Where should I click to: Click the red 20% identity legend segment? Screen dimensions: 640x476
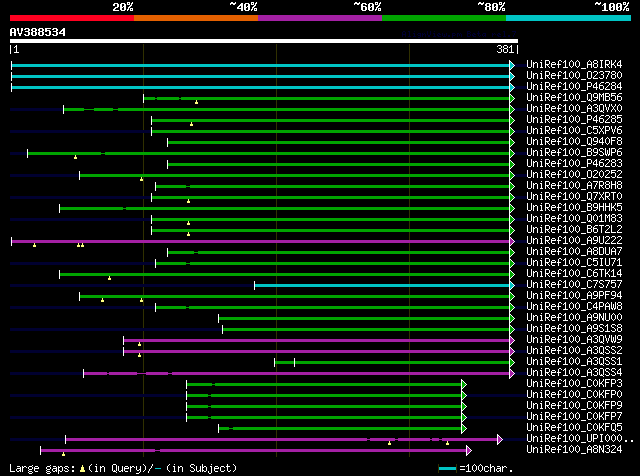tap(72, 18)
